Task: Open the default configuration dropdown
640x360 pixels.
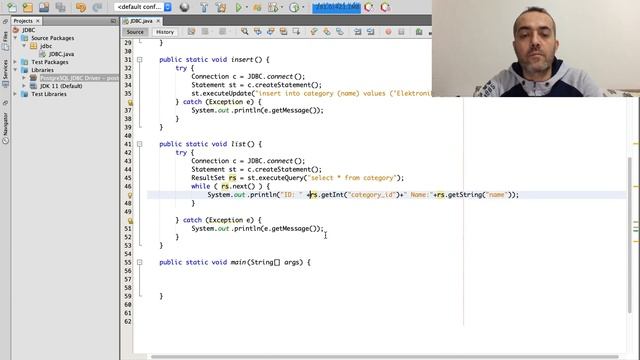Action: [143, 7]
